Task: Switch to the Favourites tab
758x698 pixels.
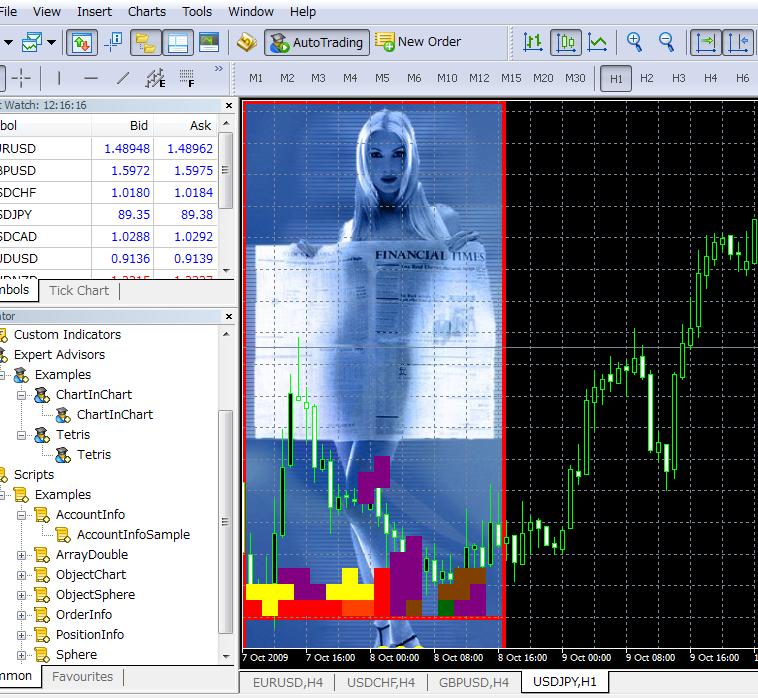Action: [x=82, y=677]
